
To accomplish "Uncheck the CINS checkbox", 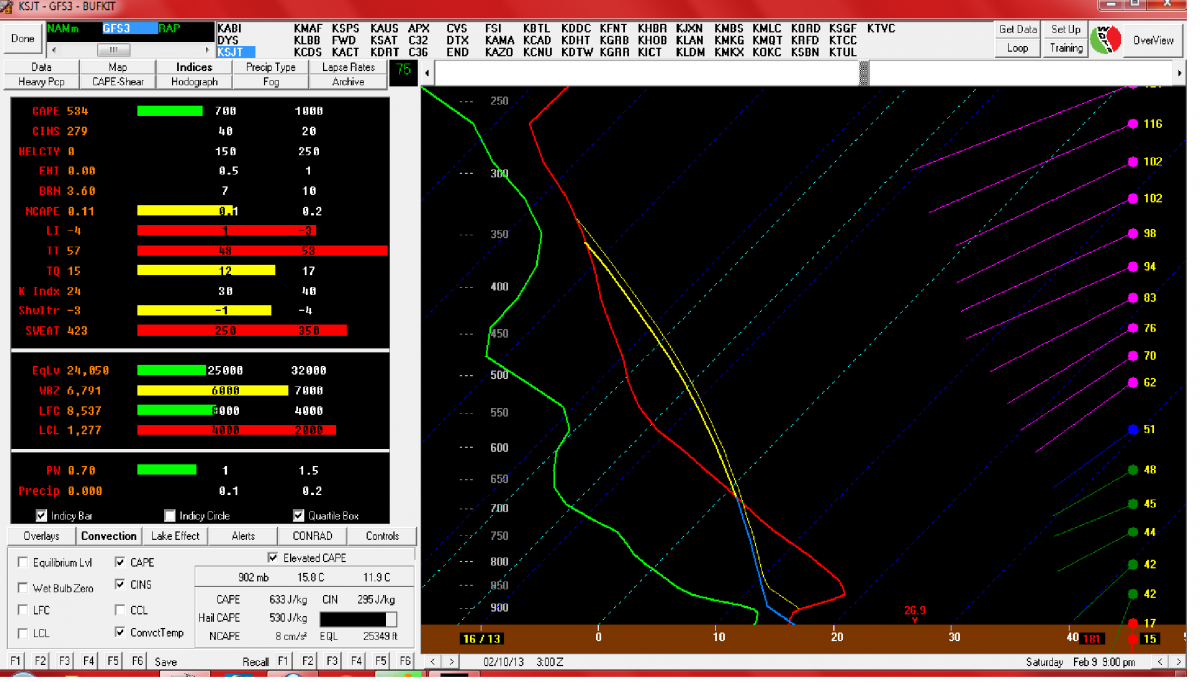I will (121, 585).
